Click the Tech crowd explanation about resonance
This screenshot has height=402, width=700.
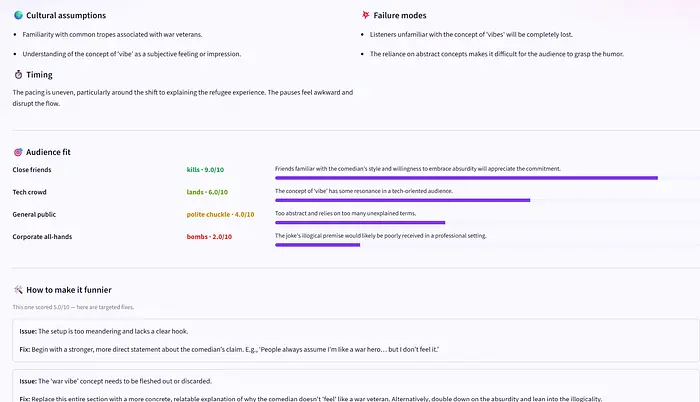364,191
